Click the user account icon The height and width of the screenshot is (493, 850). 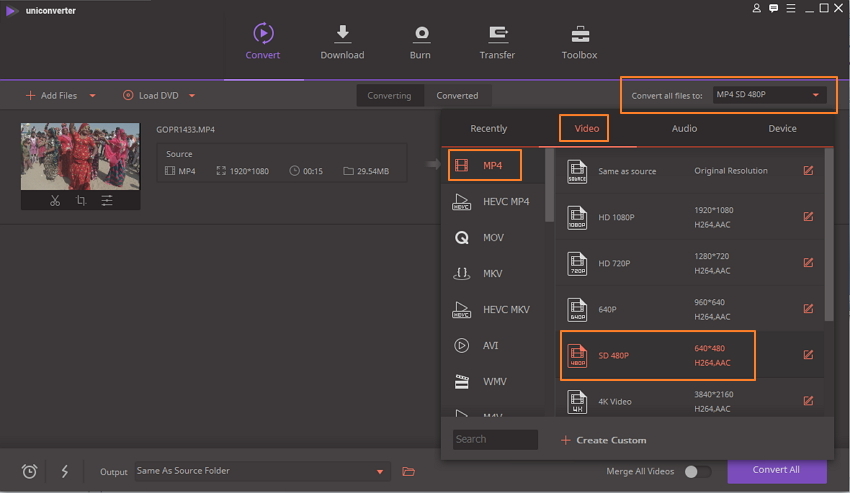point(756,8)
